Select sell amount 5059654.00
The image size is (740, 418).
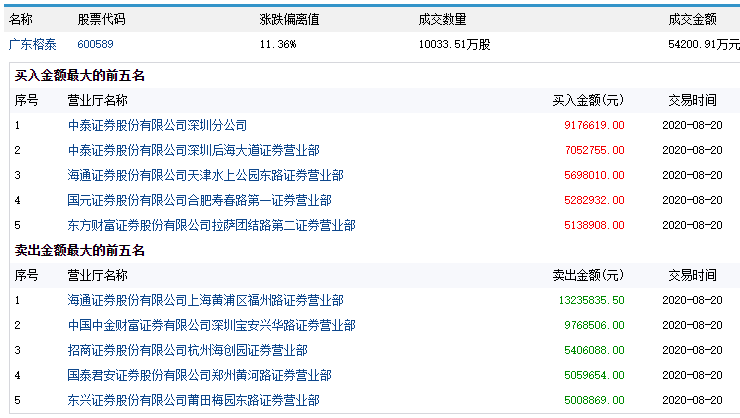coord(594,375)
